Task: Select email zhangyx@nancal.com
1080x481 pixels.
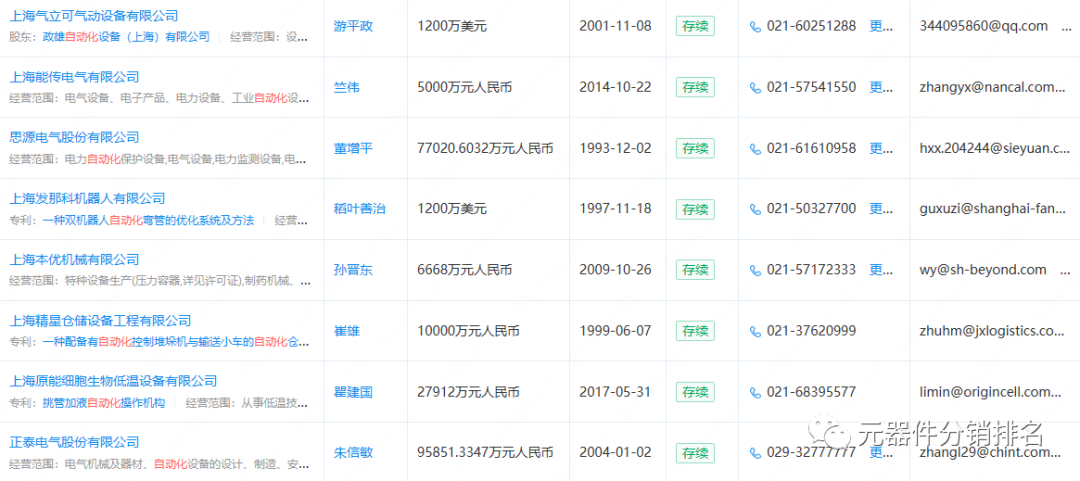Action: 993,88
